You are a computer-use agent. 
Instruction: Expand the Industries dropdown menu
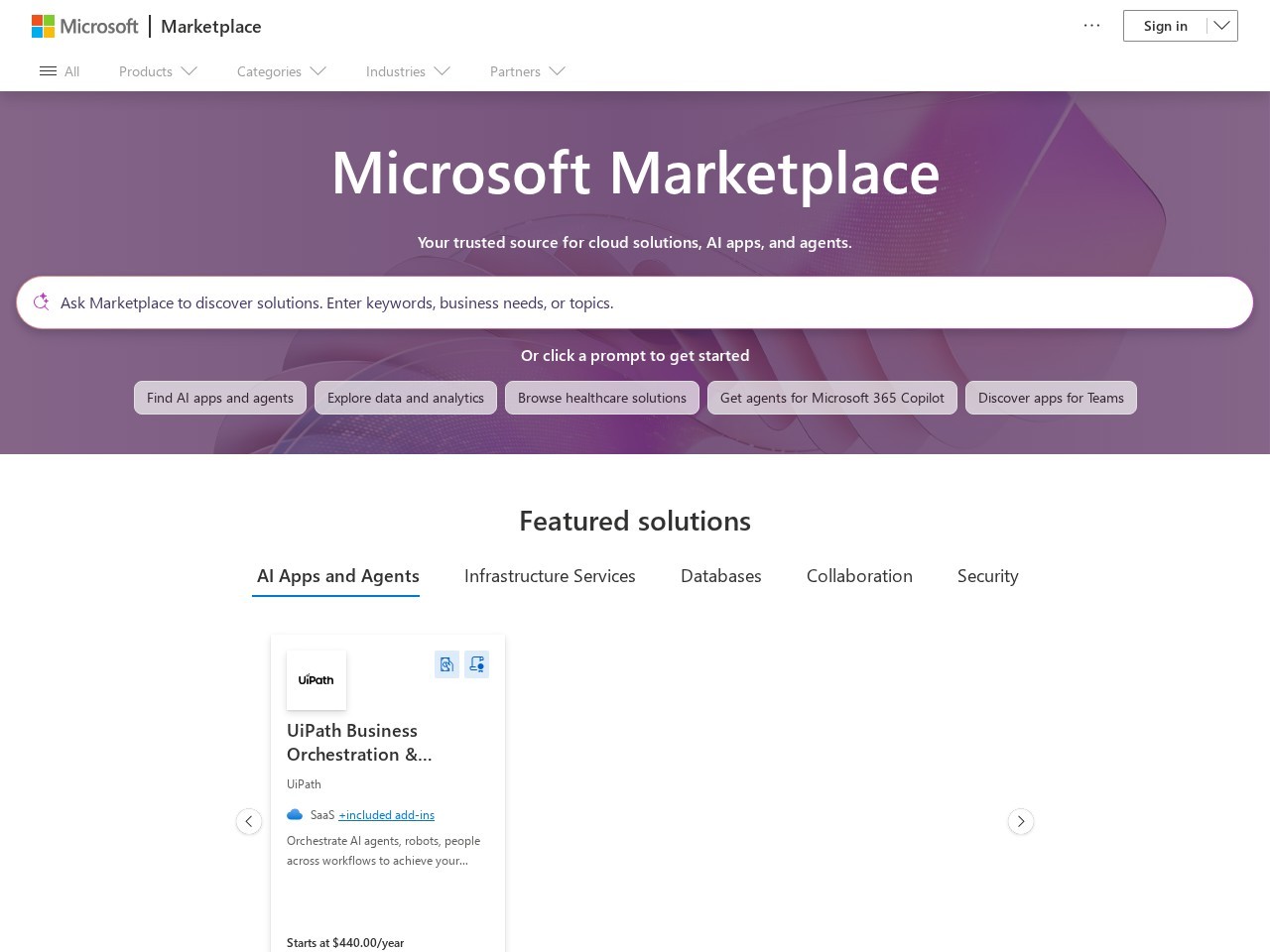point(408,71)
